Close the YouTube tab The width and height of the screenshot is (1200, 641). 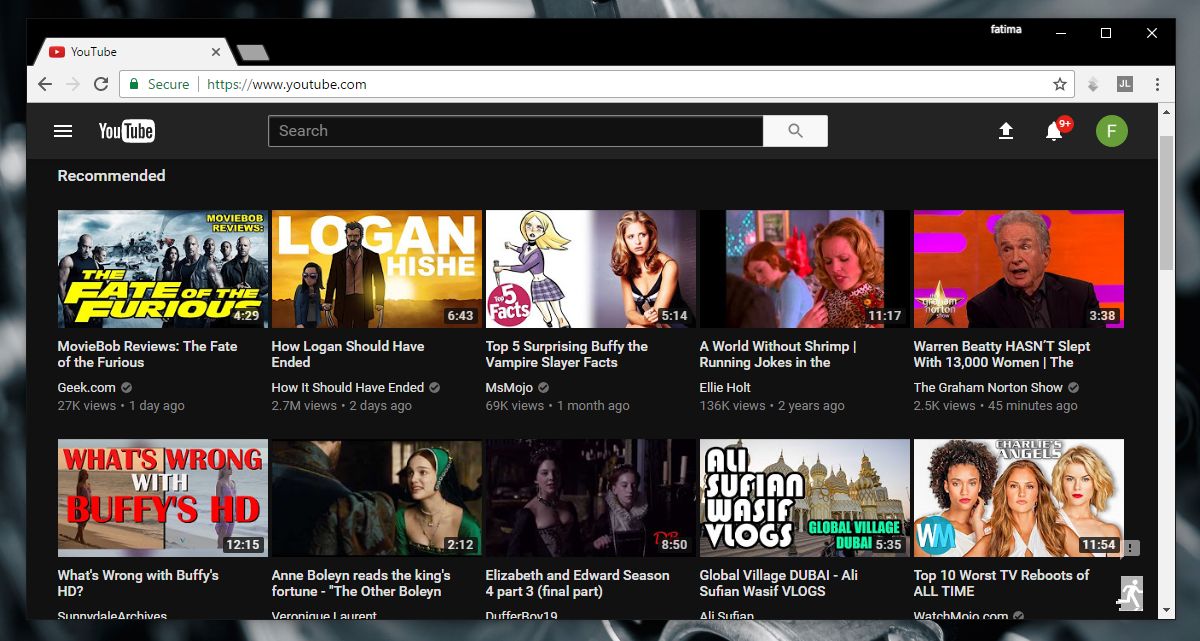click(x=216, y=52)
